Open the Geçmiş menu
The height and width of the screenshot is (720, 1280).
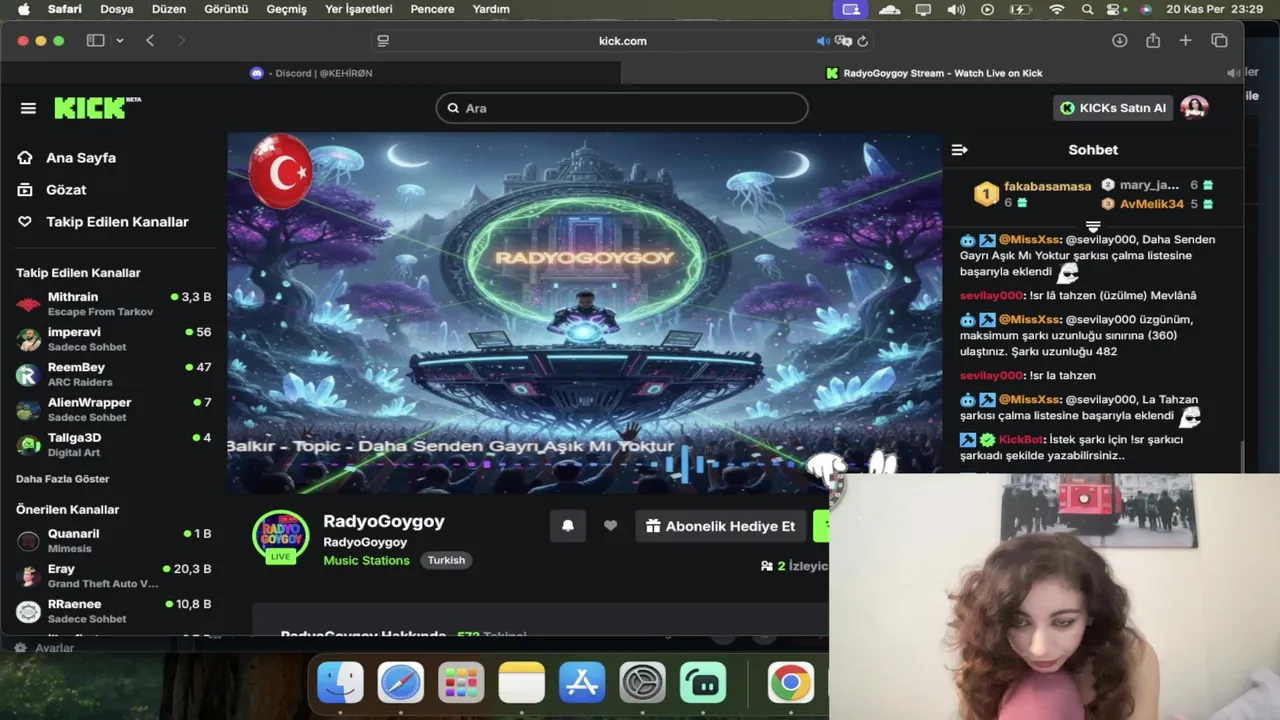tap(286, 9)
